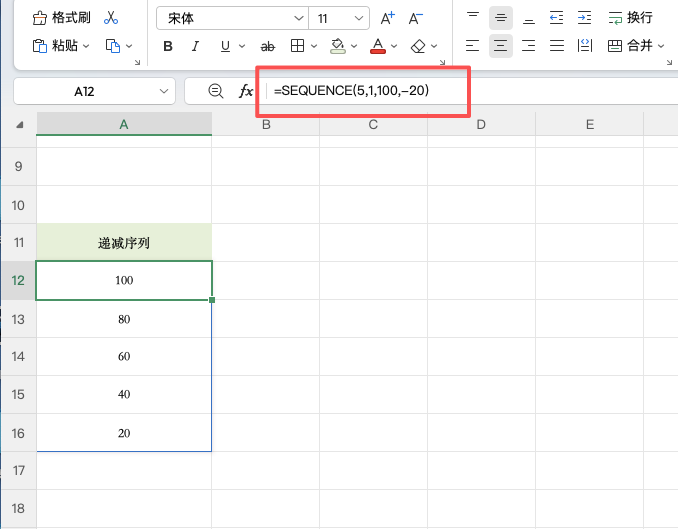The width and height of the screenshot is (678, 529).
Task: Click the Distributed alignment icon
Action: [585, 45]
